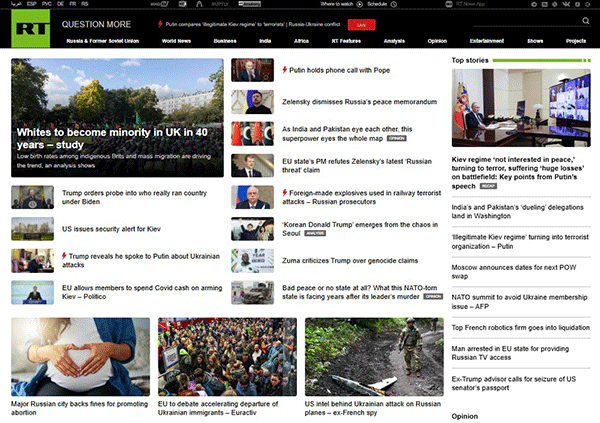Viewport: 600px width, 423px height.
Task: Open the Top stories Putin video conference image
Action: tap(521, 108)
